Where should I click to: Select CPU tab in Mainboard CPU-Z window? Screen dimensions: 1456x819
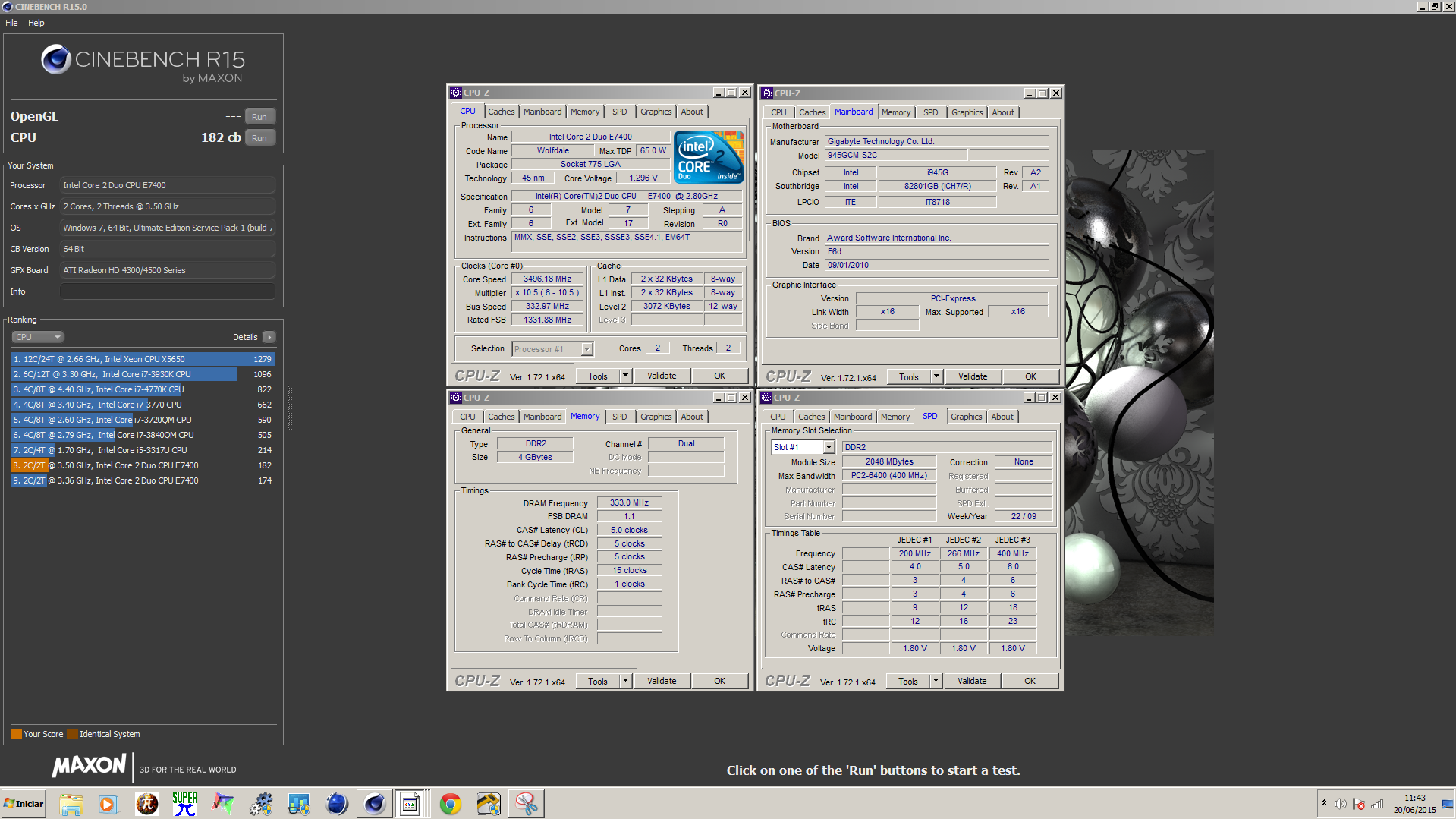pos(778,112)
